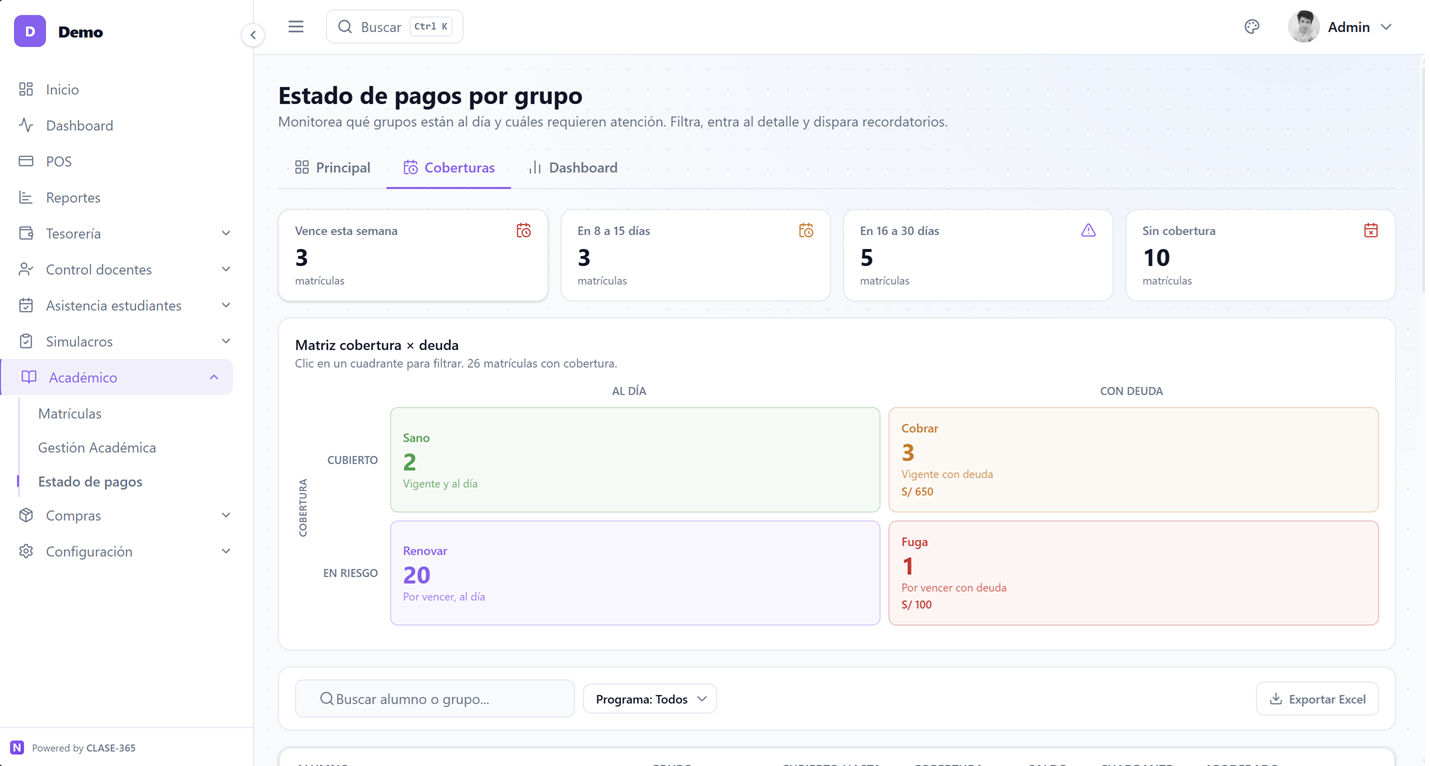Open the theme palette icon
Screen dimensions: 1430x766
tap(1252, 27)
